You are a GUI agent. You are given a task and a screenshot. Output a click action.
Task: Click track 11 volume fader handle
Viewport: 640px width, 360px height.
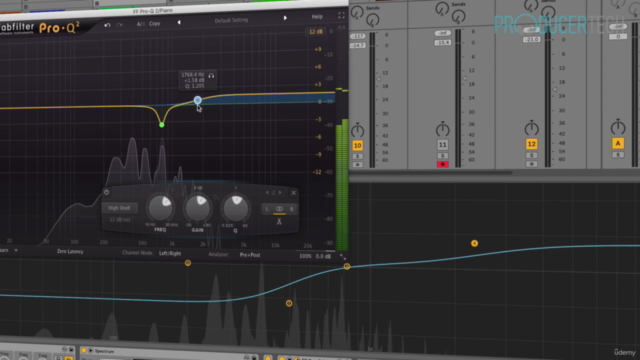(464, 78)
